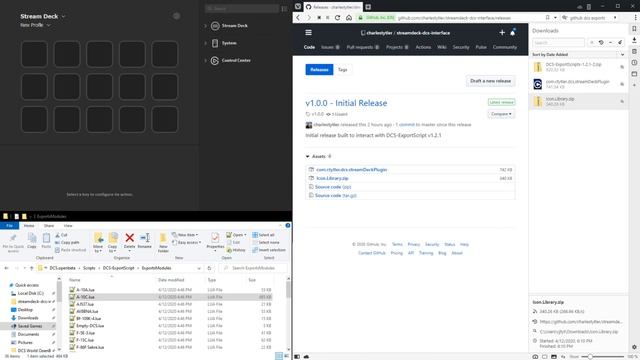Select first key in top row of Stream Deck grid
Viewport: 640px width, 360px height.
(34, 54)
